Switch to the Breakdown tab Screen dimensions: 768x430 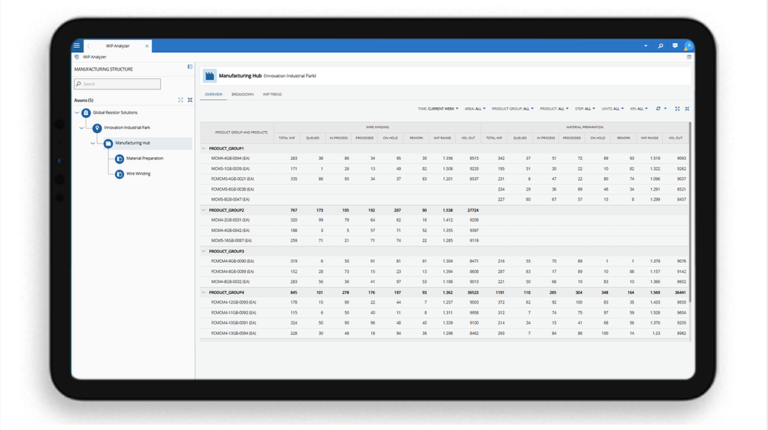pos(242,95)
